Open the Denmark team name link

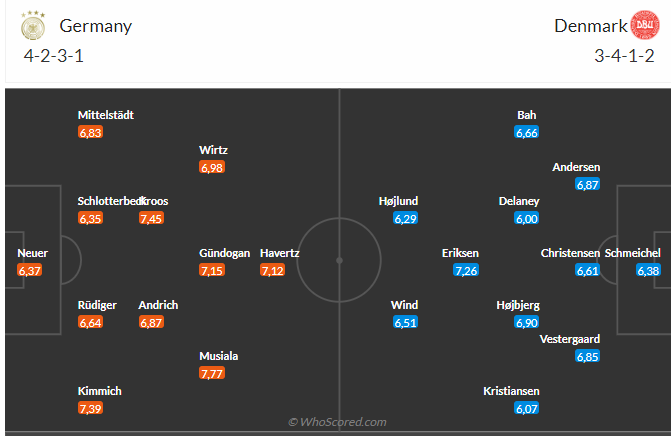point(590,26)
